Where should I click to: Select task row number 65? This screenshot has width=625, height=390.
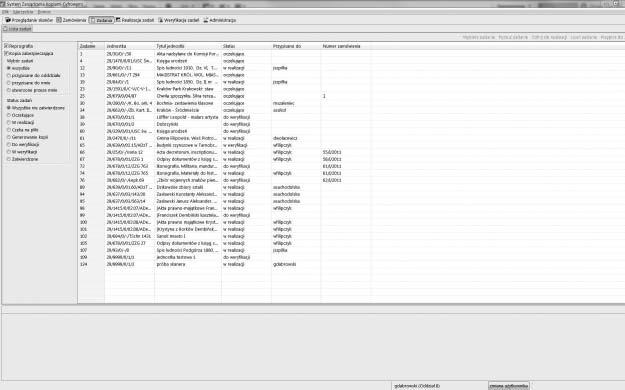[351, 145]
